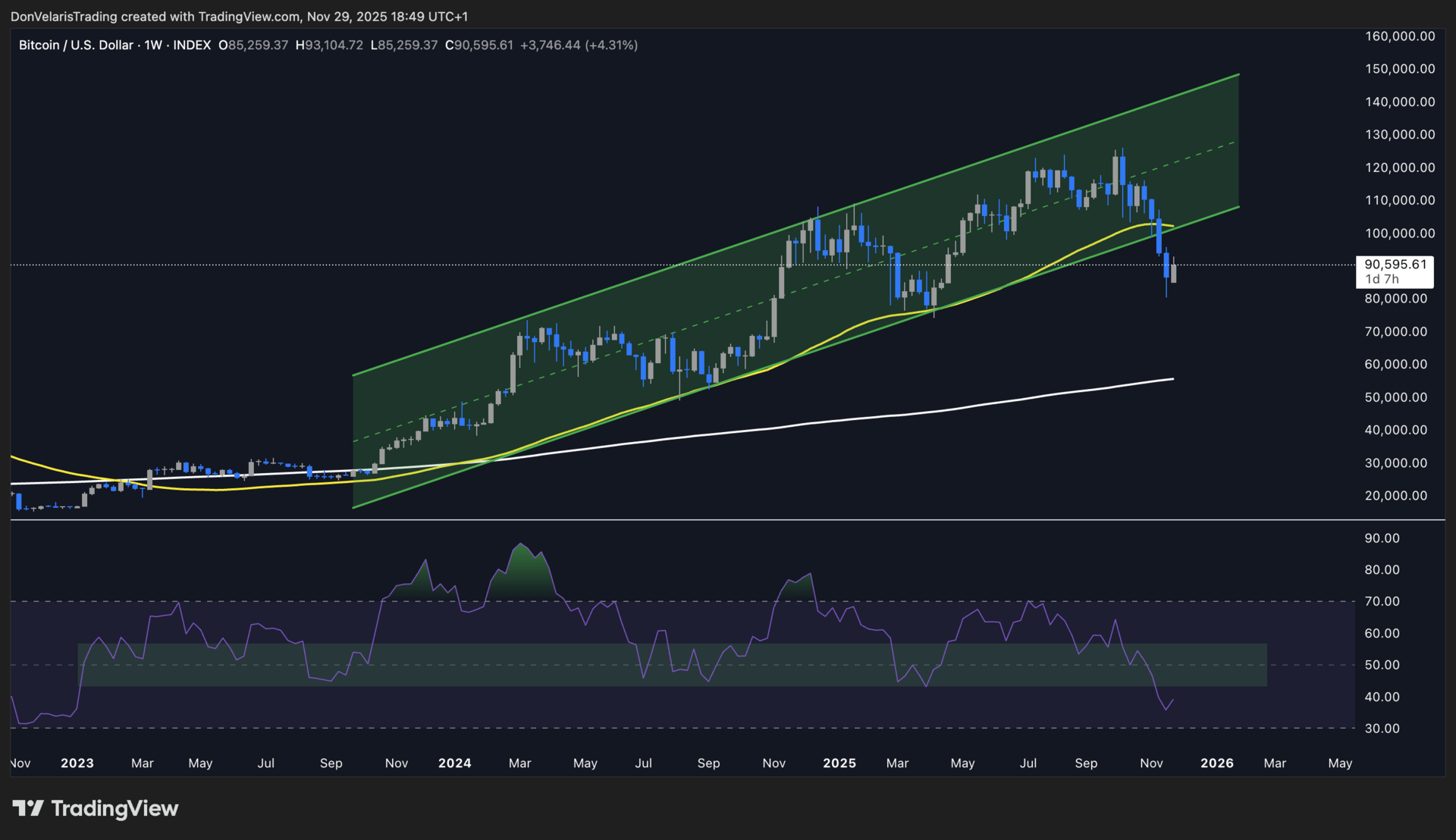Screen dimensions: 1456x840
Task: Click the TradingView logo icon
Action: coord(28,808)
